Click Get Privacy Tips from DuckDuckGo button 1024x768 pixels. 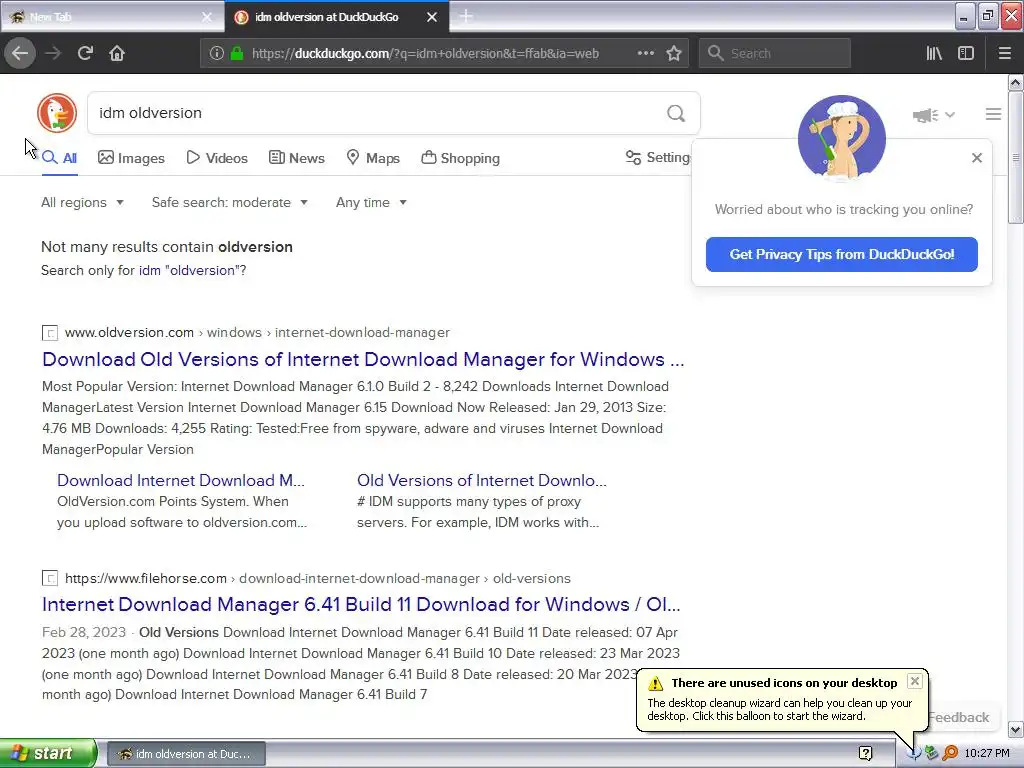[x=841, y=254]
